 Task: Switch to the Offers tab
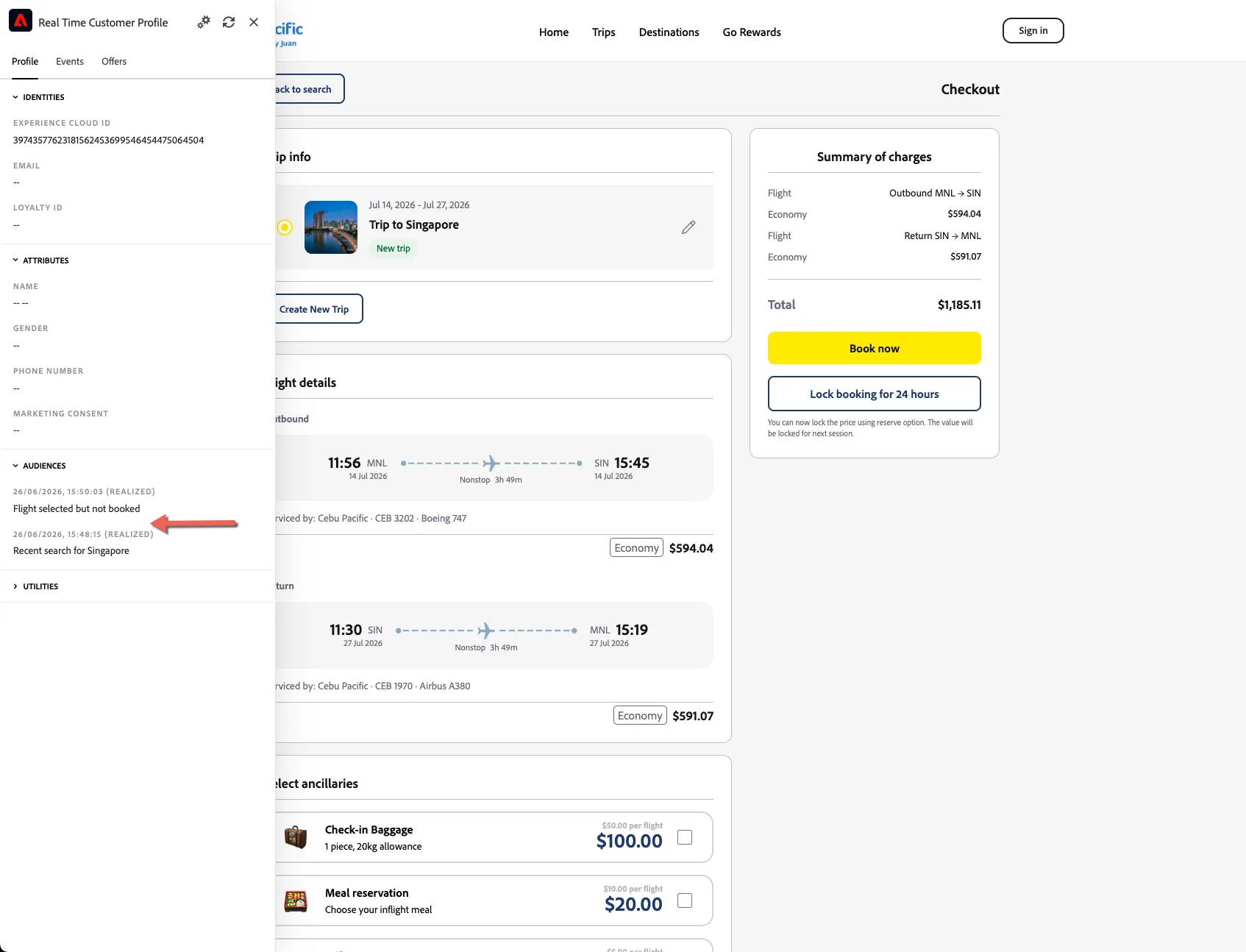114,61
